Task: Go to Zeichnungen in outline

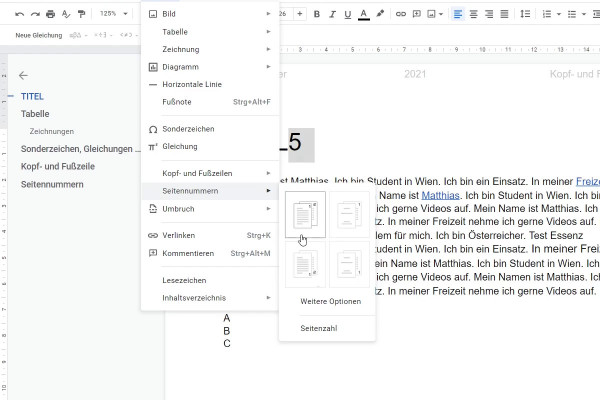Action: click(52, 131)
